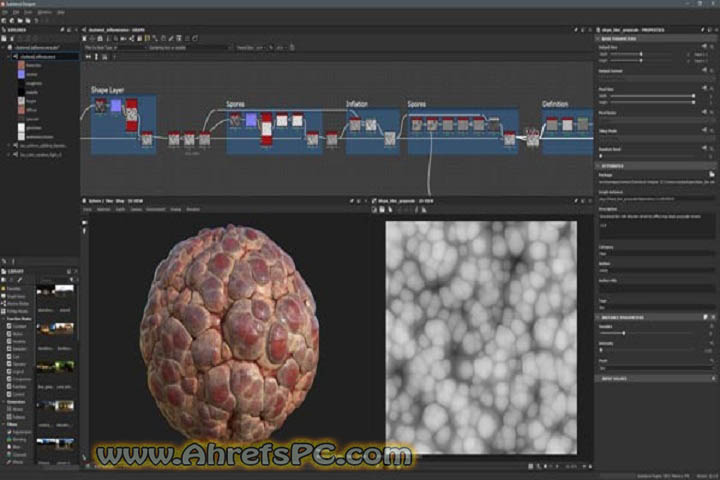
Task: Click the last icon in 2D view toolbar
Action: (x=424, y=210)
